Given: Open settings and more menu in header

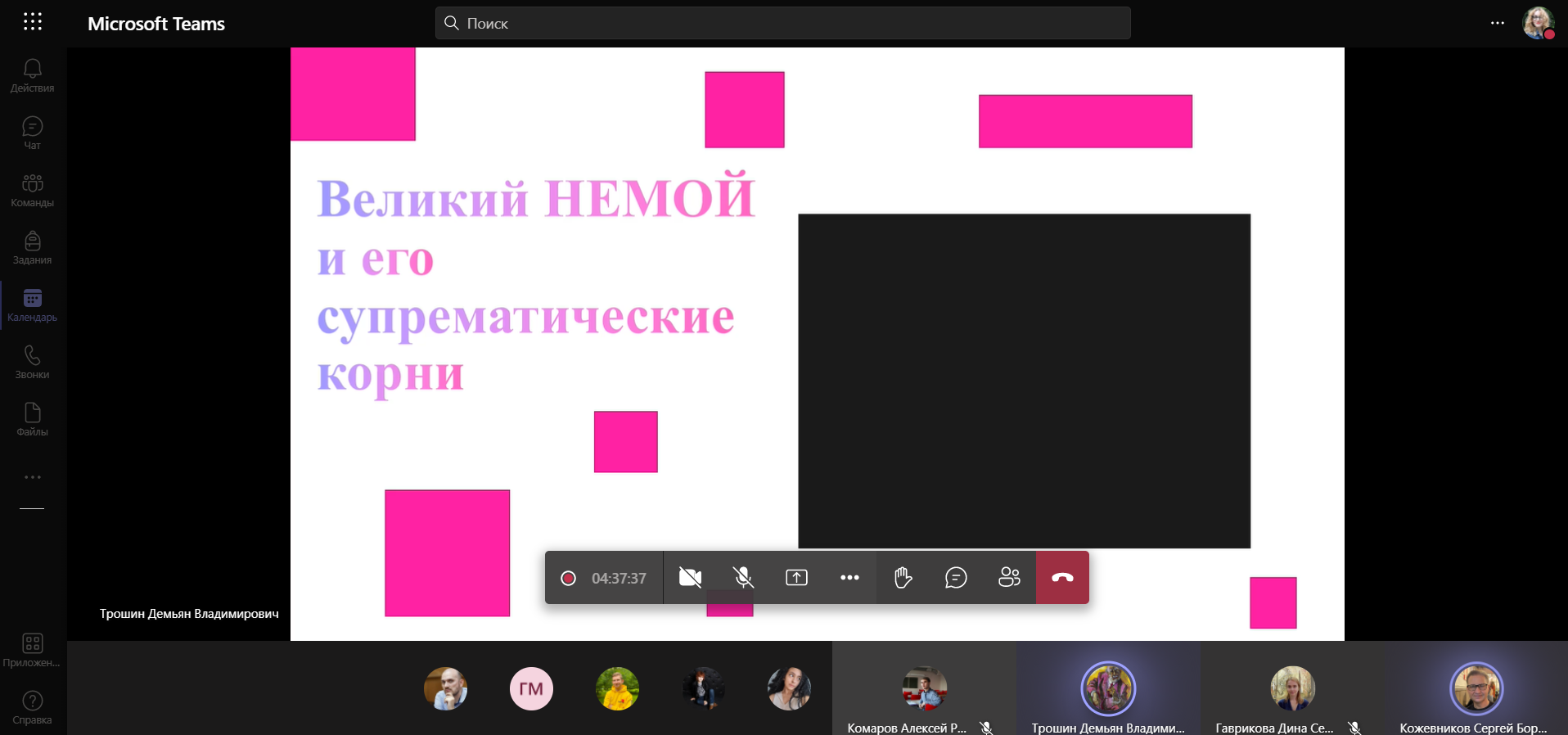Looking at the screenshot, I should tap(1497, 23).
